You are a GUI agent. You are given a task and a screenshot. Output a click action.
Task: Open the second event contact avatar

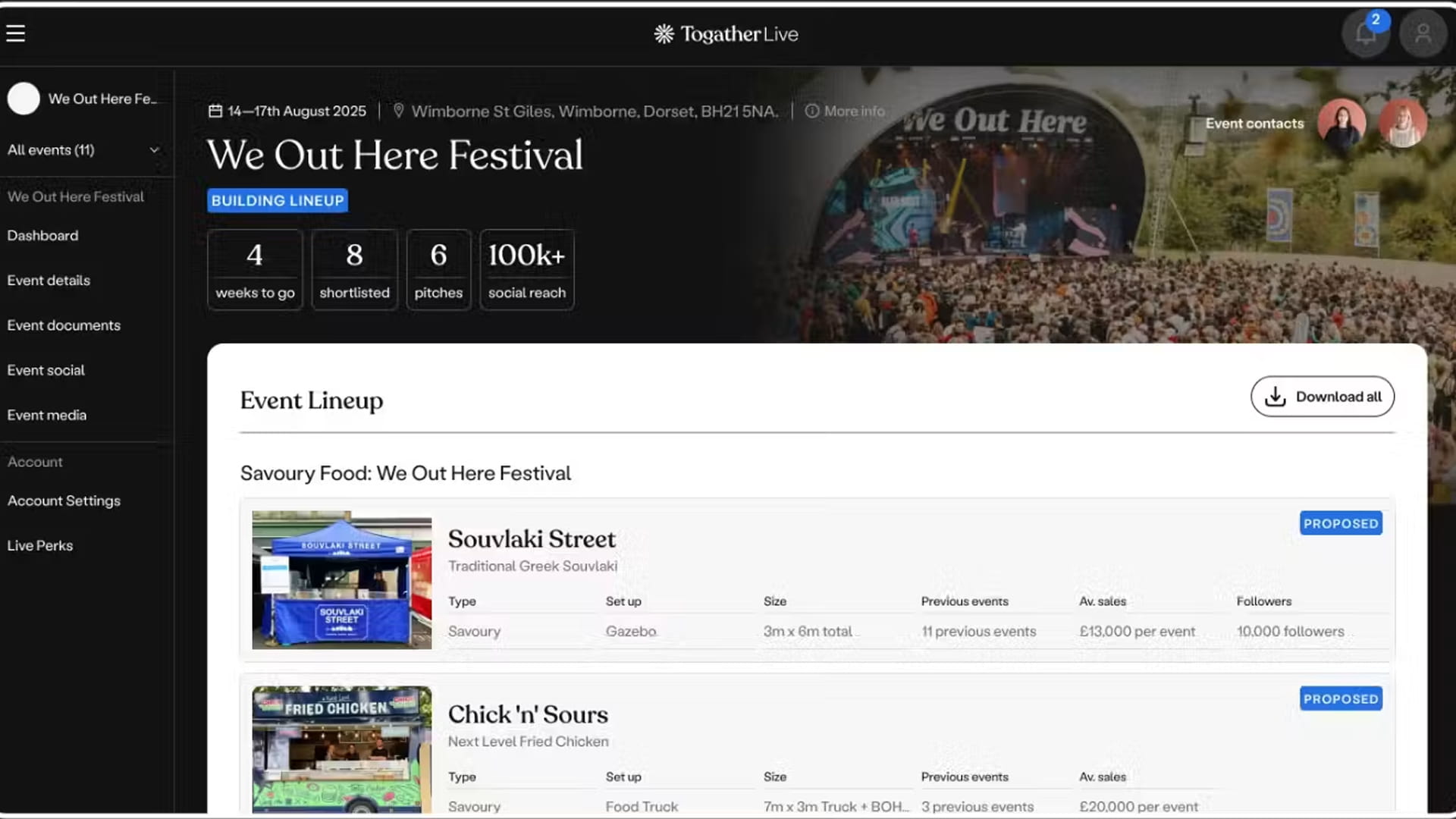pos(1402,123)
